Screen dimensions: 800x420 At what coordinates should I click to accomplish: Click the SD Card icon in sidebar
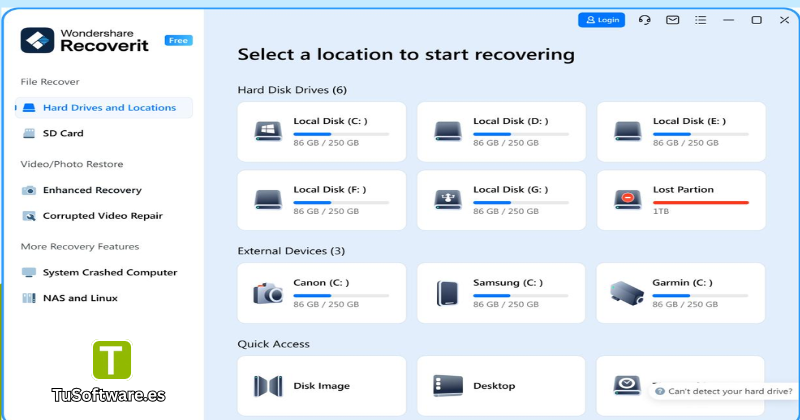coord(29,133)
